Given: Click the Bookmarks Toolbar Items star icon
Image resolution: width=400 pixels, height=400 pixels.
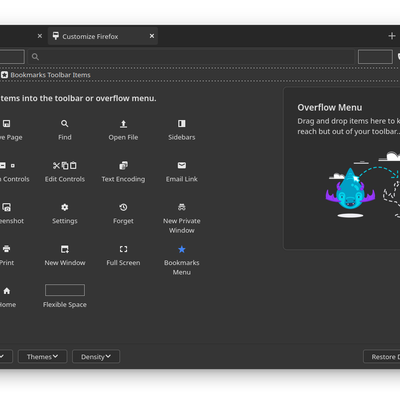Looking at the screenshot, I should pyautogui.click(x=4, y=75).
